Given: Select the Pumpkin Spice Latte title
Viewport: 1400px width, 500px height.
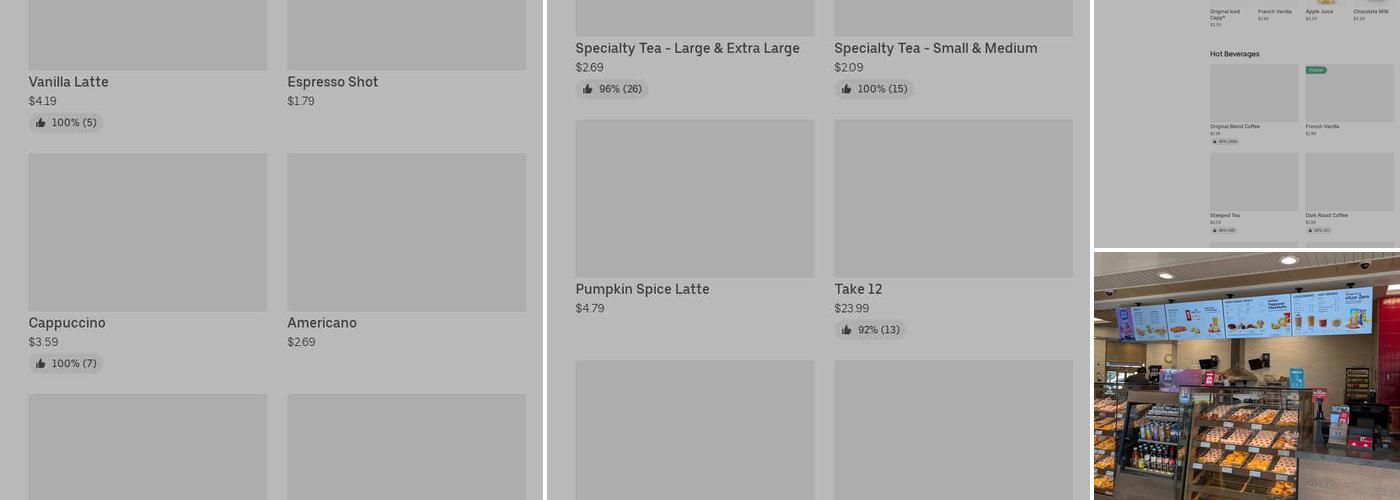Looking at the screenshot, I should (x=642, y=289).
